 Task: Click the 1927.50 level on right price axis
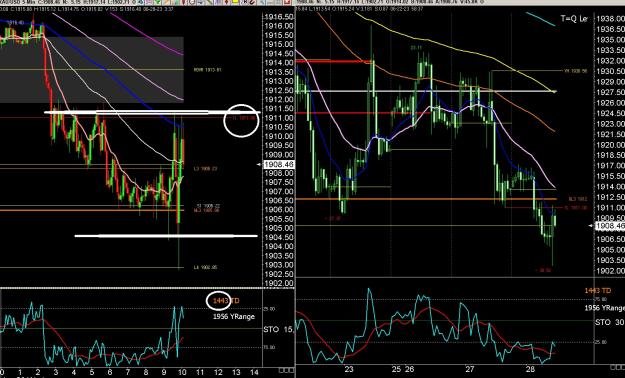pos(610,92)
